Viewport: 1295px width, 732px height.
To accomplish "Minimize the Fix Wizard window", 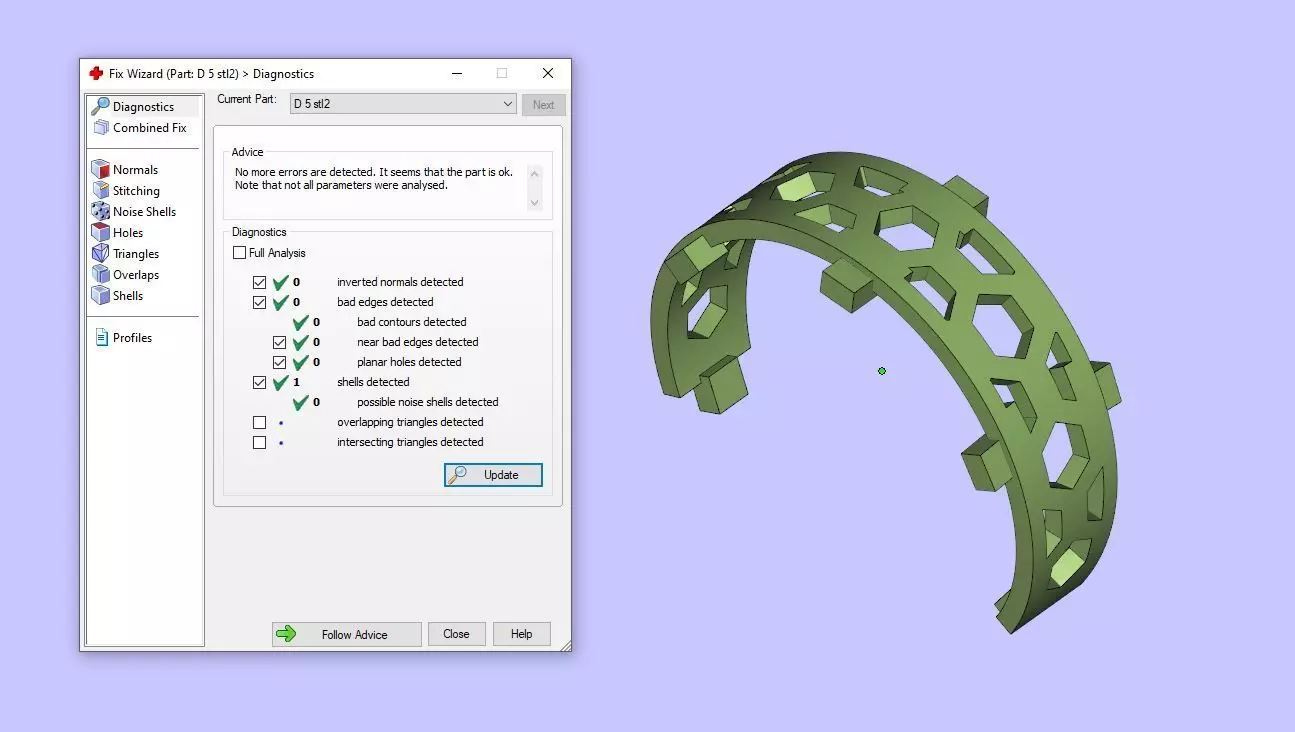I will pyautogui.click(x=457, y=73).
